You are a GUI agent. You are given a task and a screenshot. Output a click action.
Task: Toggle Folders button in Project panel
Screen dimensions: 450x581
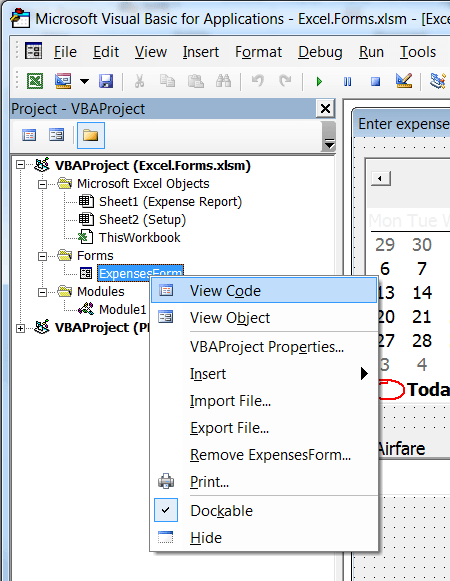click(91, 135)
